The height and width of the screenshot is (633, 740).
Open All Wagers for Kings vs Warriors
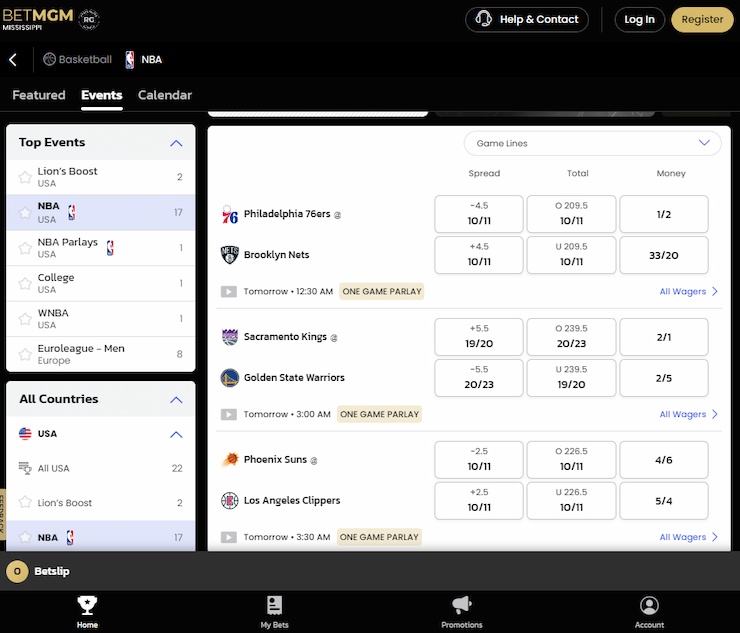(689, 414)
